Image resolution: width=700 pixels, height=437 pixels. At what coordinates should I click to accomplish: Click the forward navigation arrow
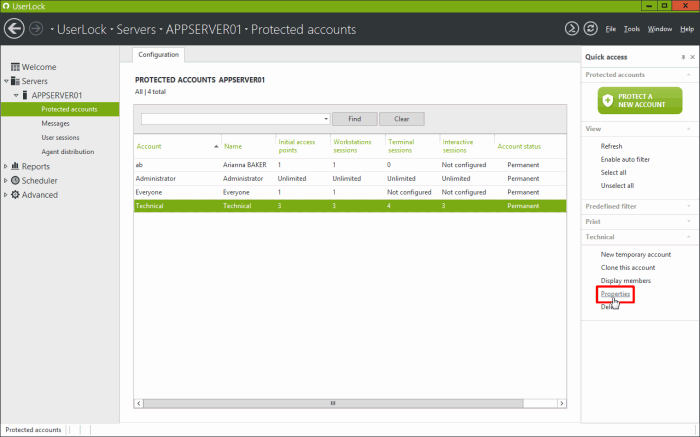tap(36, 29)
